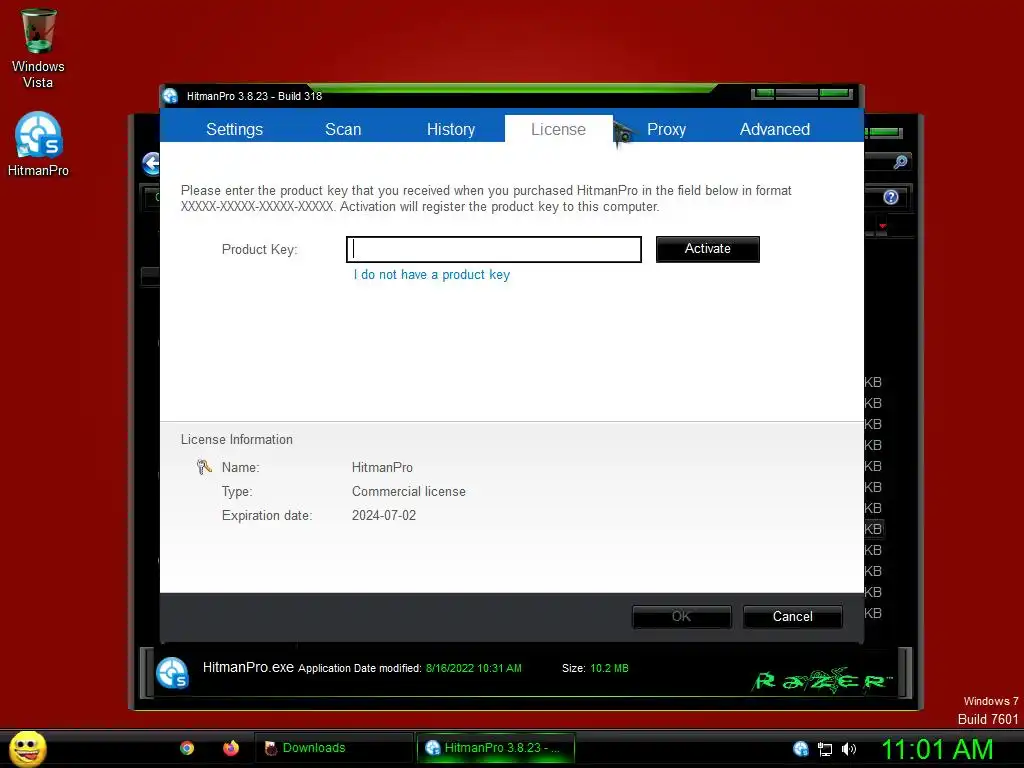Screen dimensions: 1024x768
Task: Click the HitmanPro.exe file name in the details pane
Action: (x=248, y=667)
